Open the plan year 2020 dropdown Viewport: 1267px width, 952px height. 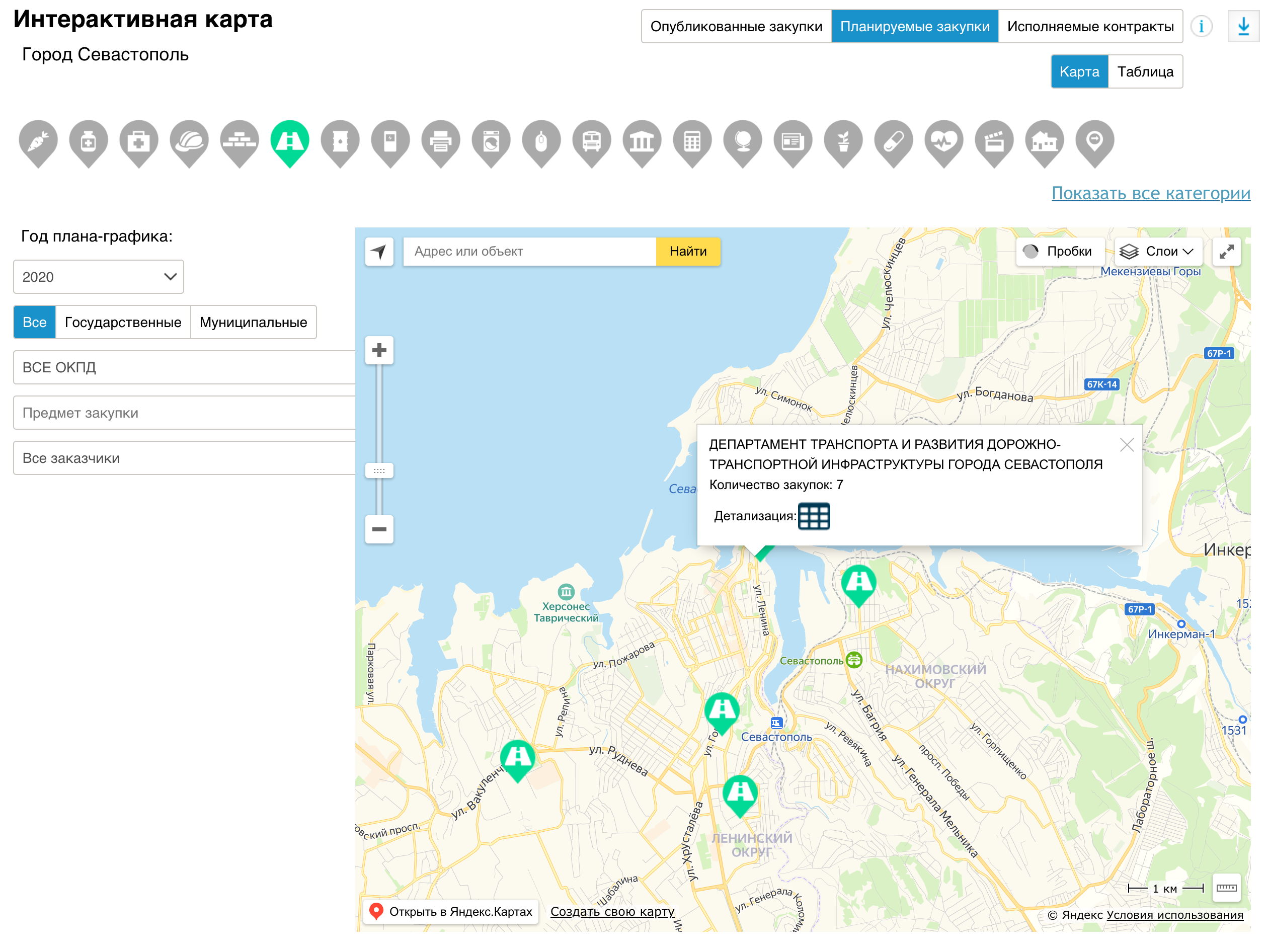point(99,277)
